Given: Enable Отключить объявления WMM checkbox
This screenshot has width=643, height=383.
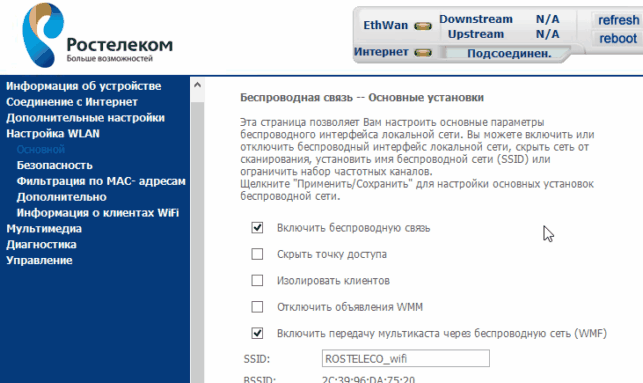Looking at the screenshot, I should pos(257,307).
